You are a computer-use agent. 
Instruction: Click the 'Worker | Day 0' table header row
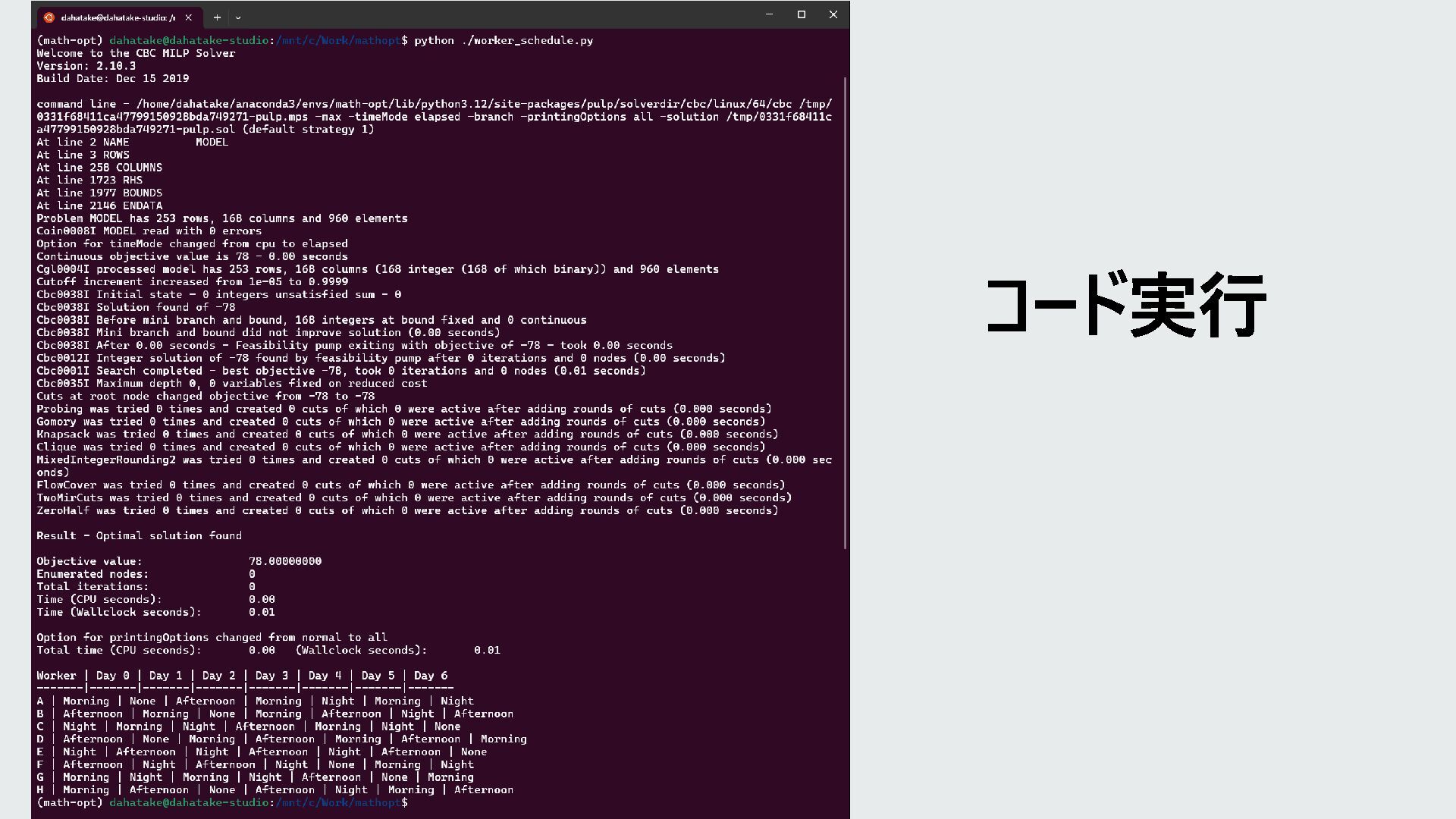pos(241,676)
